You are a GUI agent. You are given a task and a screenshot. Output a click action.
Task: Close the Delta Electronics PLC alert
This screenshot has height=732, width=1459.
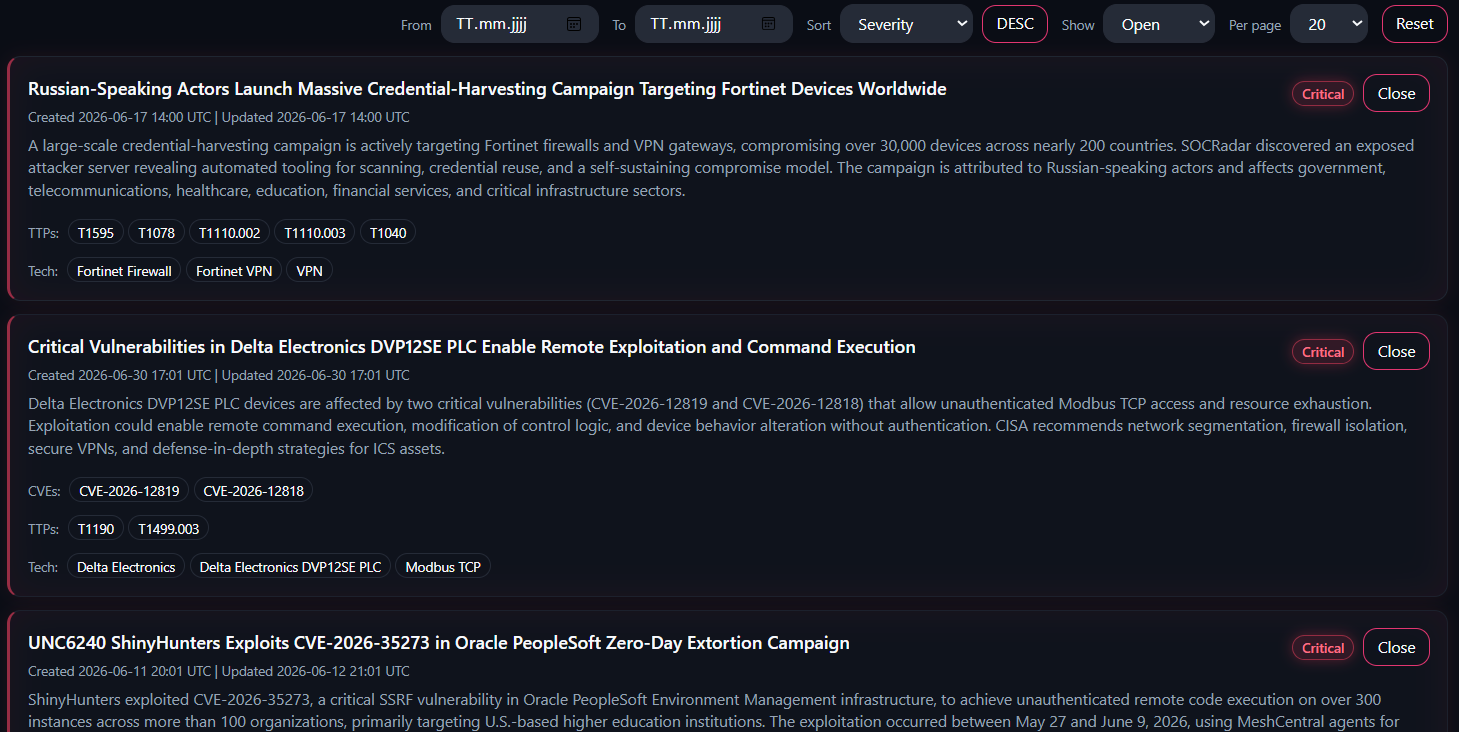pyautogui.click(x=1396, y=351)
